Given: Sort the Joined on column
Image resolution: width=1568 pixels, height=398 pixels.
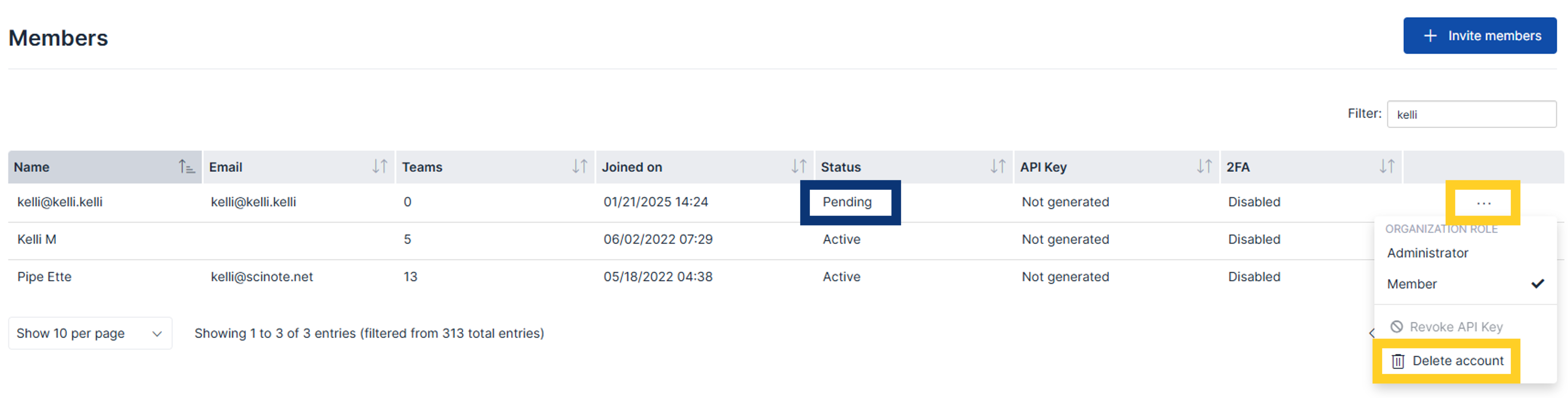Looking at the screenshot, I should coord(799,167).
